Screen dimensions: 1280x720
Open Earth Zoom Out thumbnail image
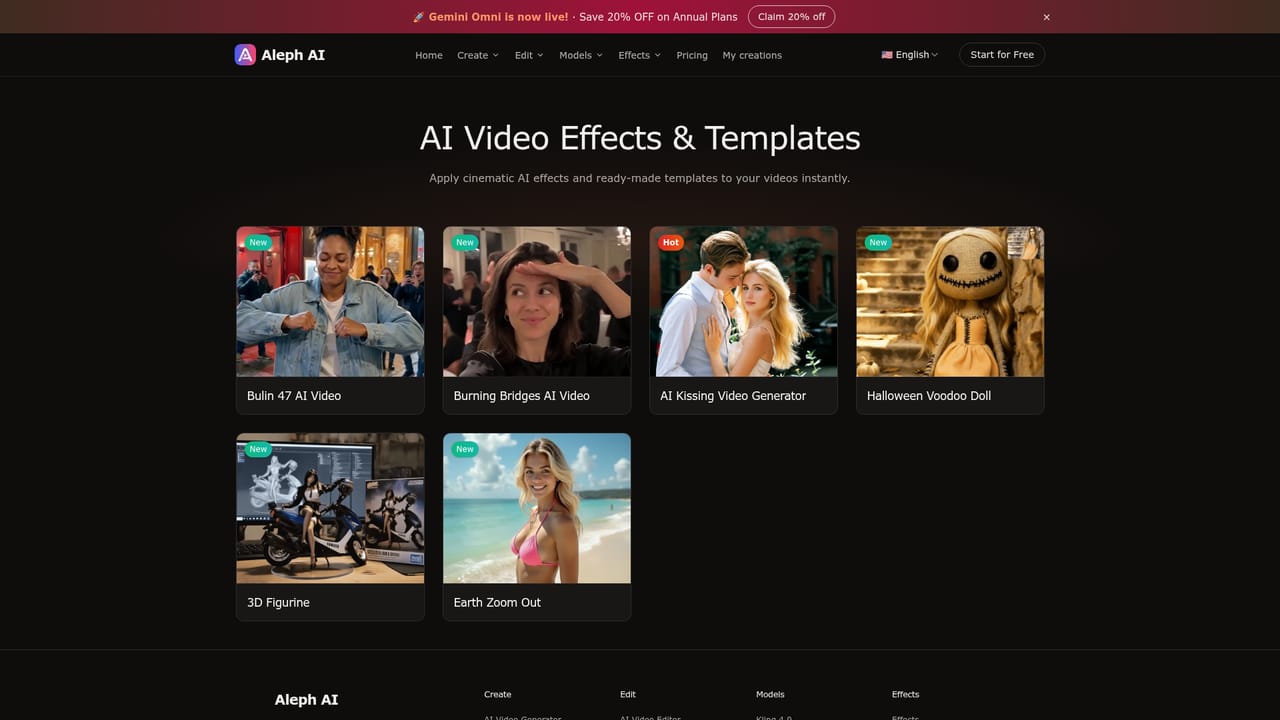(537, 508)
